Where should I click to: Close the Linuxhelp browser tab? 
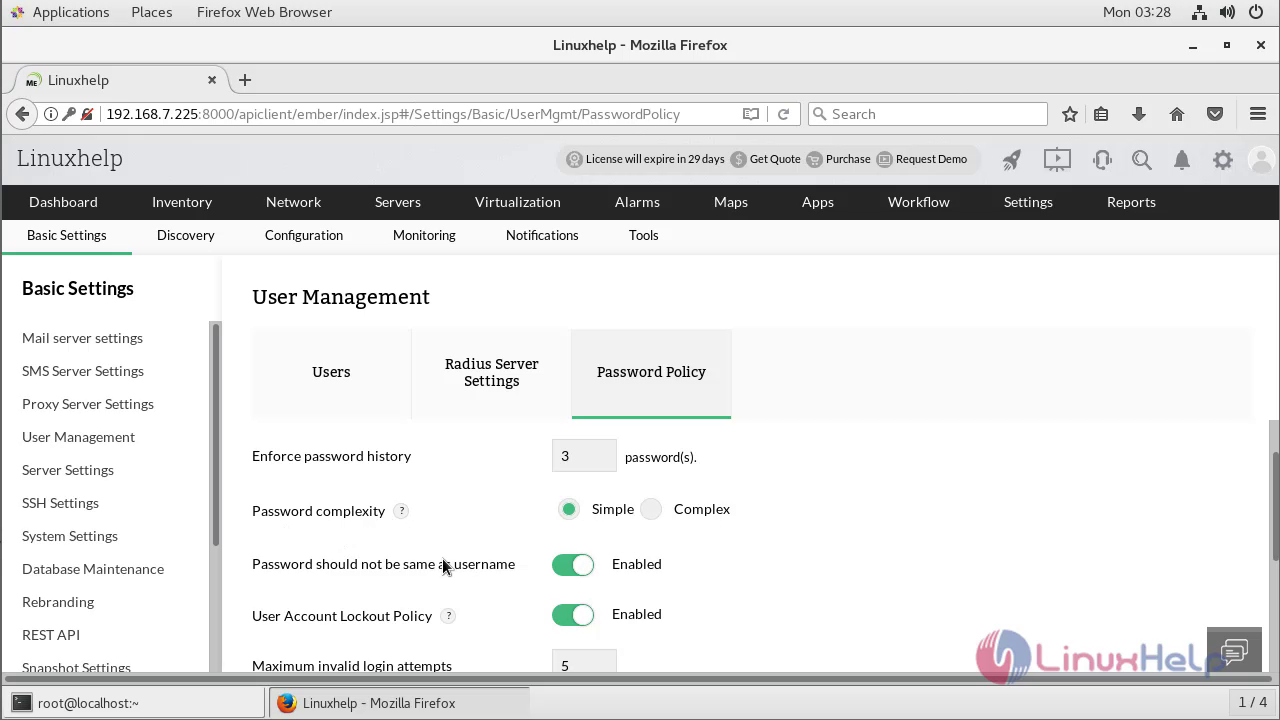click(212, 80)
